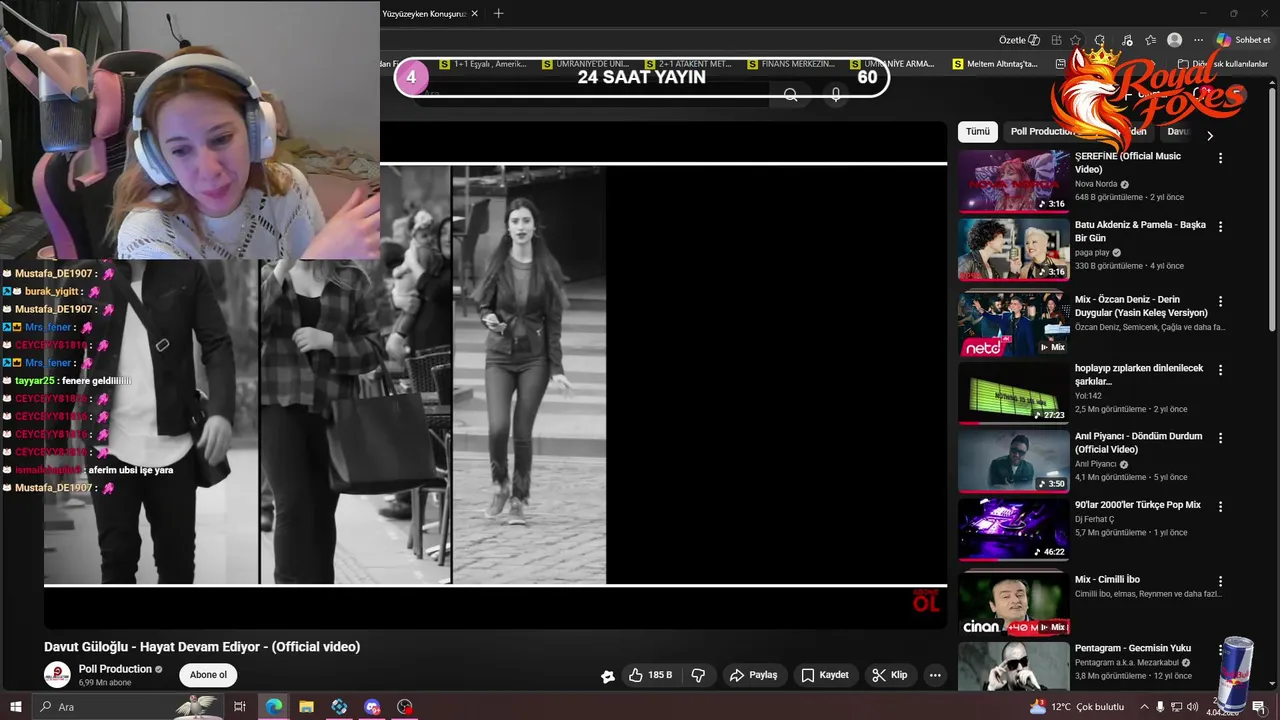Open FİNANS MERKEZİN bookmark
Image resolution: width=1280 pixels, height=720 pixels.
pos(792,64)
